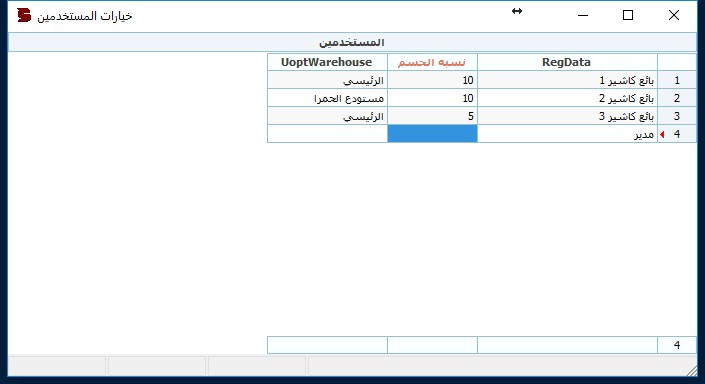Select row number 3 header
This screenshot has width=705, height=384.
point(677,116)
